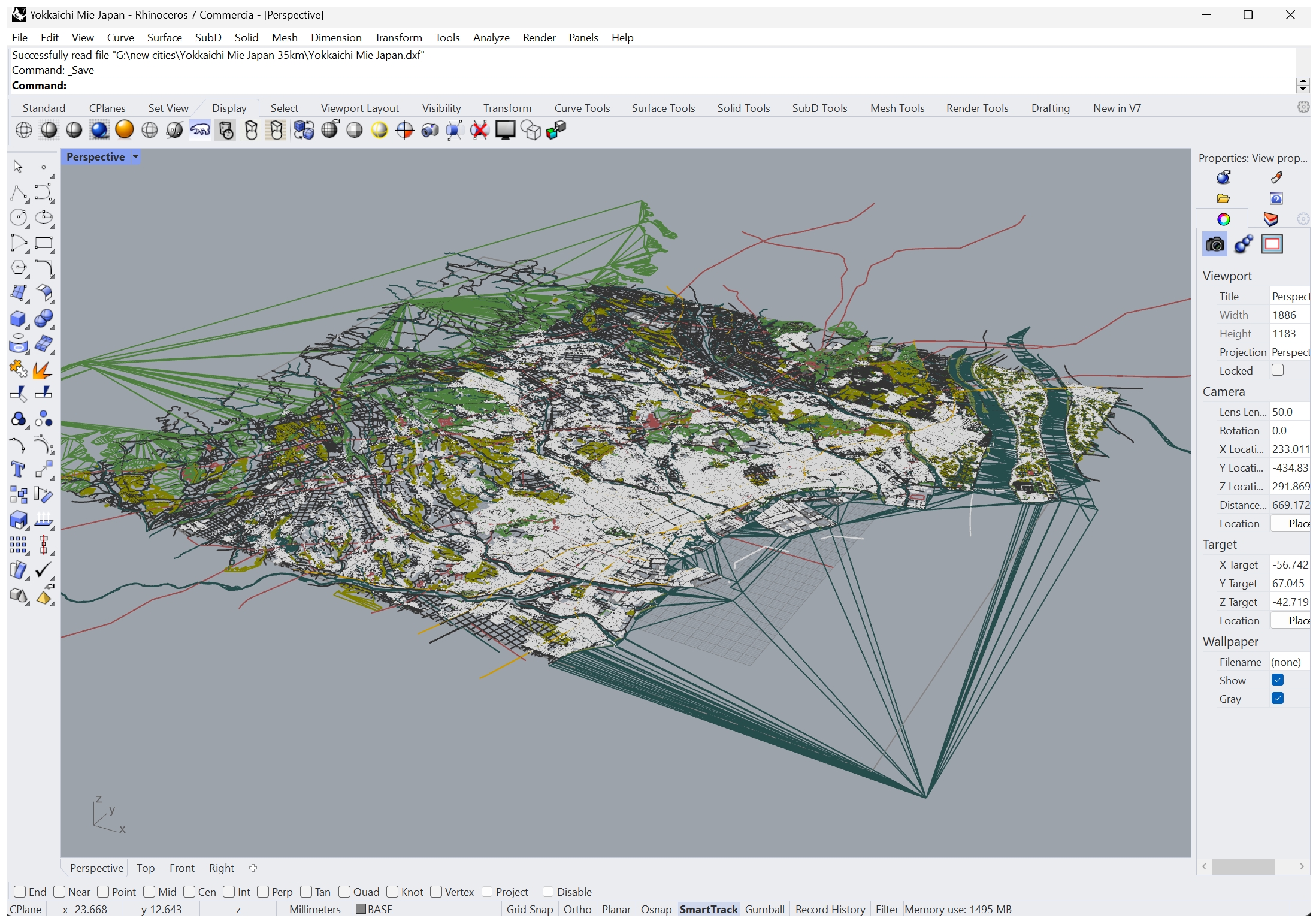Select the Rendered display mode orange sphere icon
The width and height of the screenshot is (1316, 921).
125,130
